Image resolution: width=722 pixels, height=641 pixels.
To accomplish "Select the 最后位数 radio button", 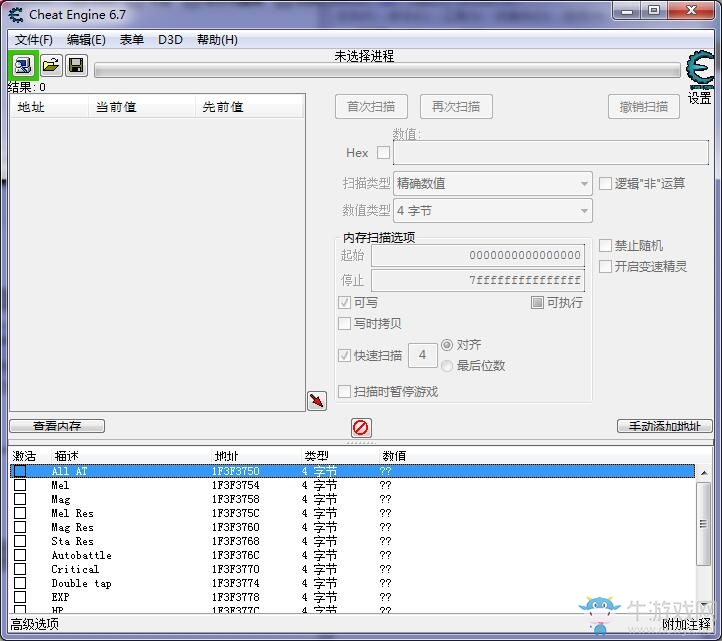I will [447, 366].
